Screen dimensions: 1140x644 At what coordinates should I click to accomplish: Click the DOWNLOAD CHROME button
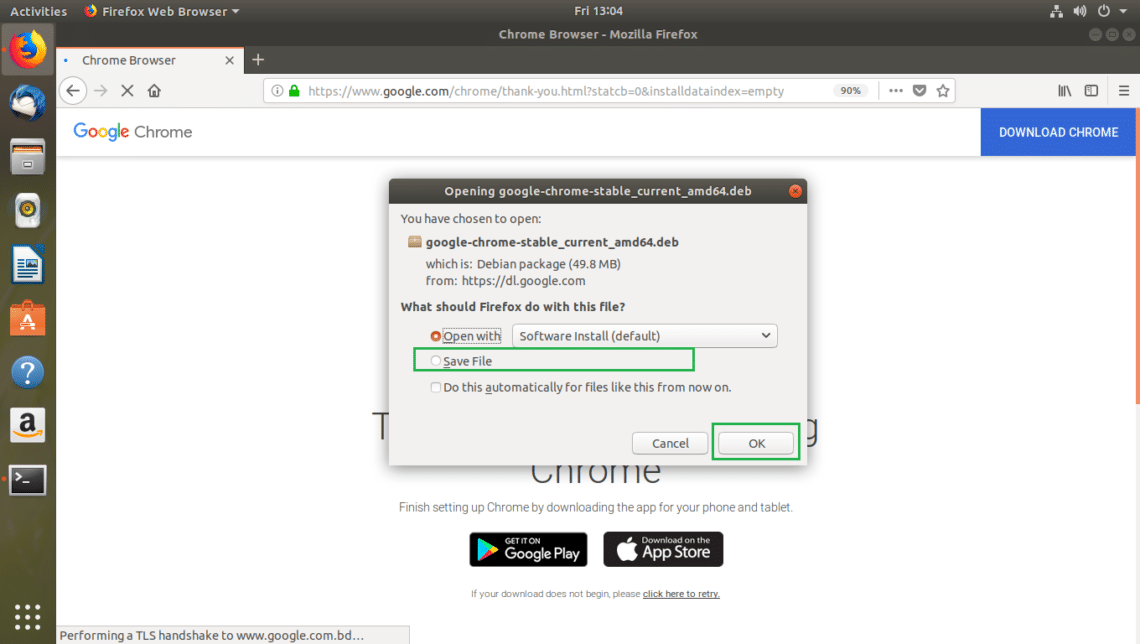click(x=1058, y=132)
